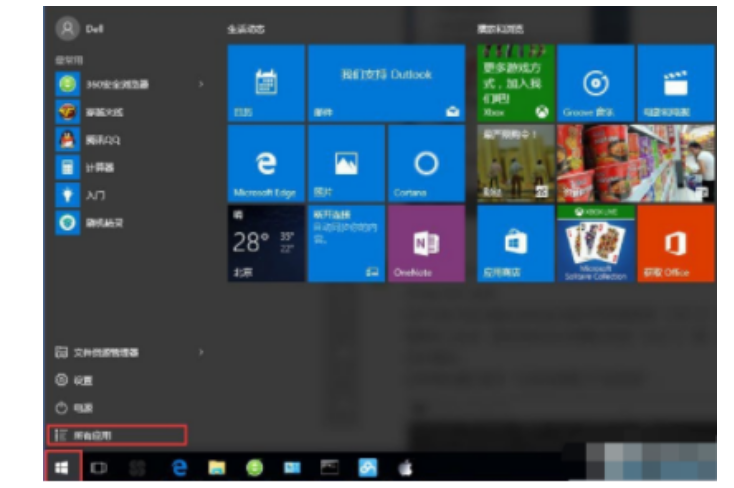Open the Calculator app in the list
This screenshot has width=734, height=488.
coord(130,167)
